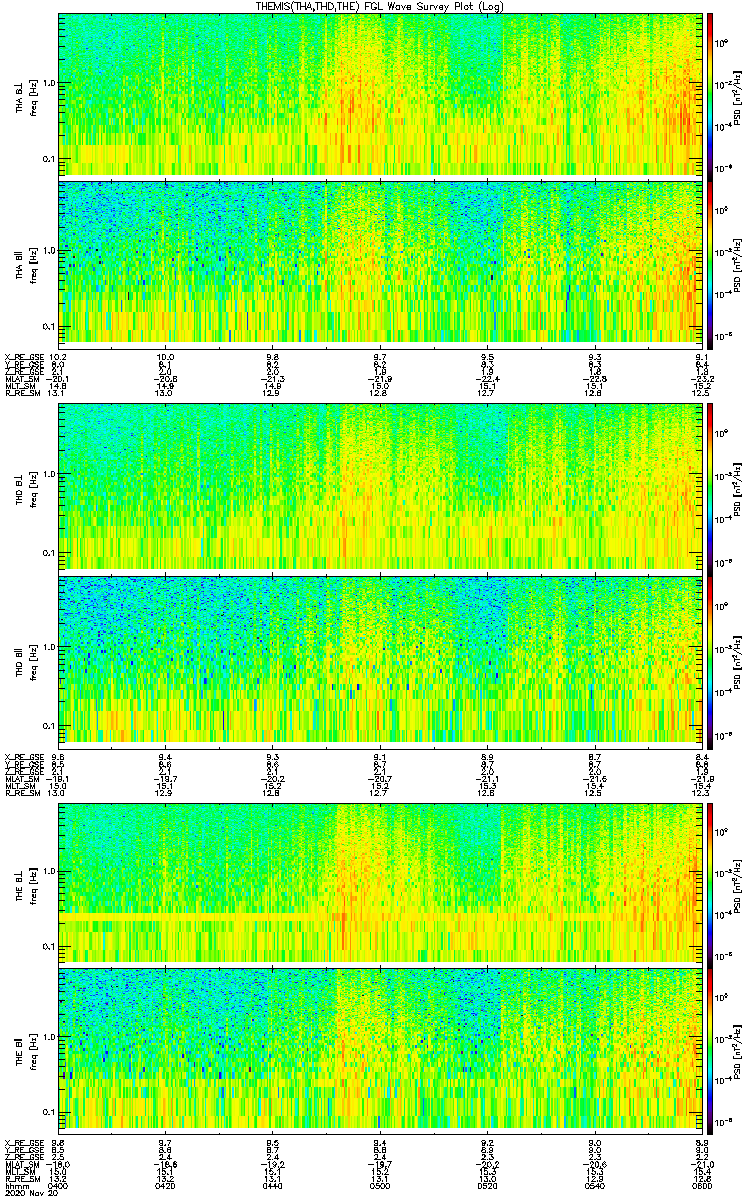This screenshot has height=1200, width=750.
Task: Click the 0.1 frequency tick of THD B⊥ panel
Action: point(49,552)
